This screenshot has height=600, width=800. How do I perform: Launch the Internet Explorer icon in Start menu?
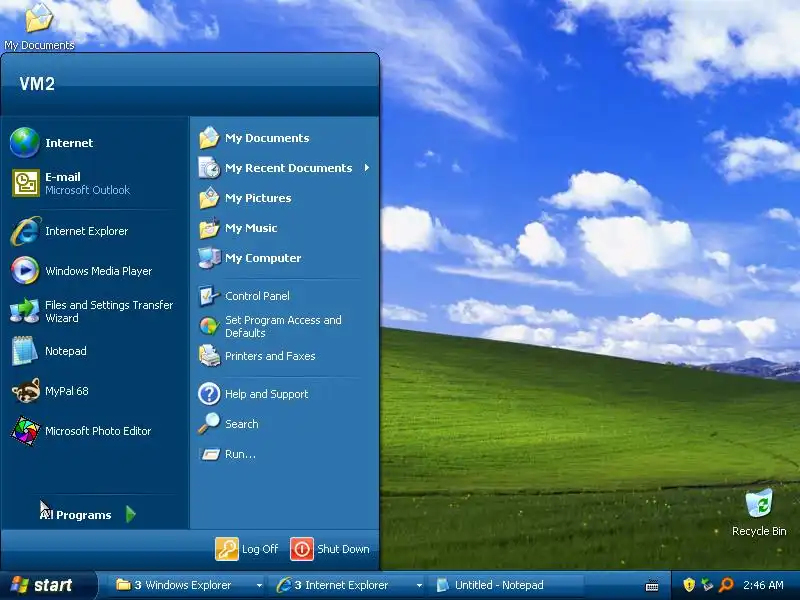26,231
